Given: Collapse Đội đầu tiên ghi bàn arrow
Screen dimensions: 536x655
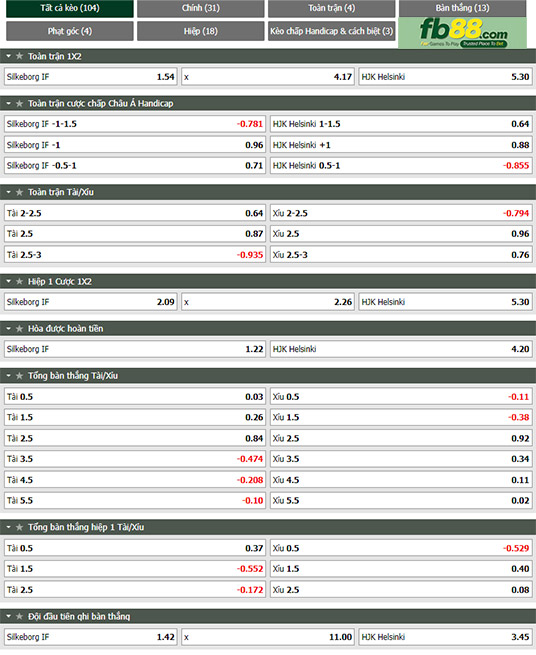Looking at the screenshot, I should click(x=8, y=617).
